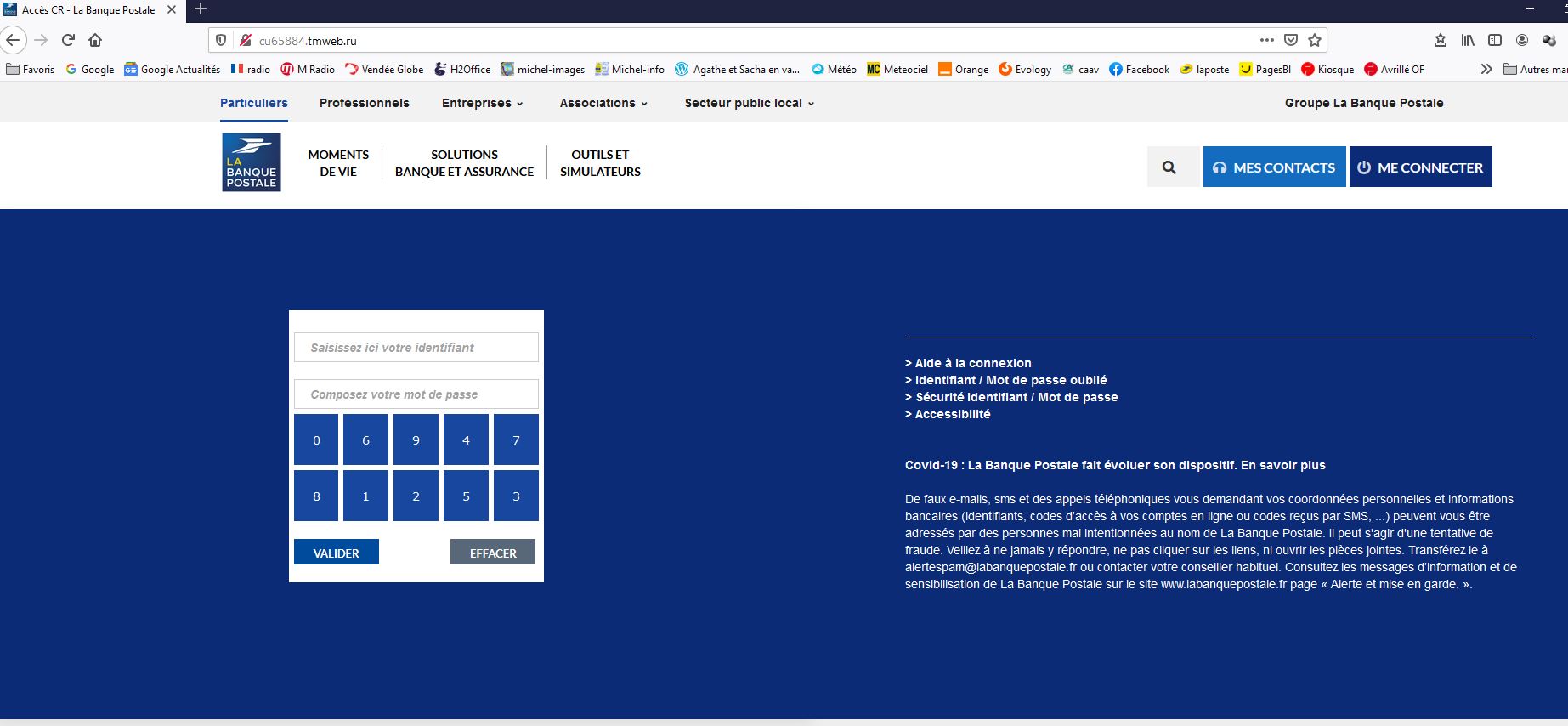Open the H2Office bookmark
Image resolution: width=1568 pixels, height=726 pixels.
(462, 69)
